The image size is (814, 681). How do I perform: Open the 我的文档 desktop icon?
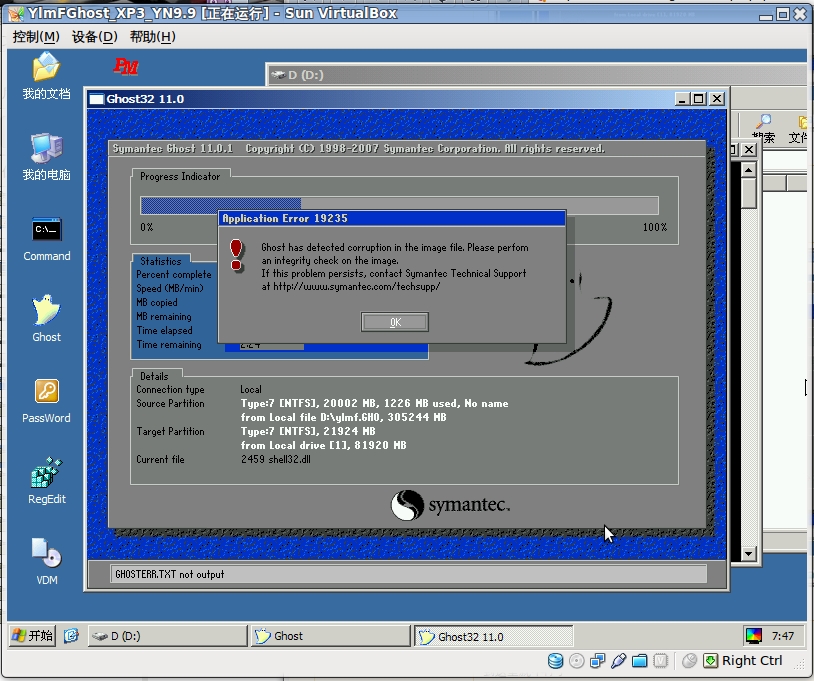coord(46,76)
